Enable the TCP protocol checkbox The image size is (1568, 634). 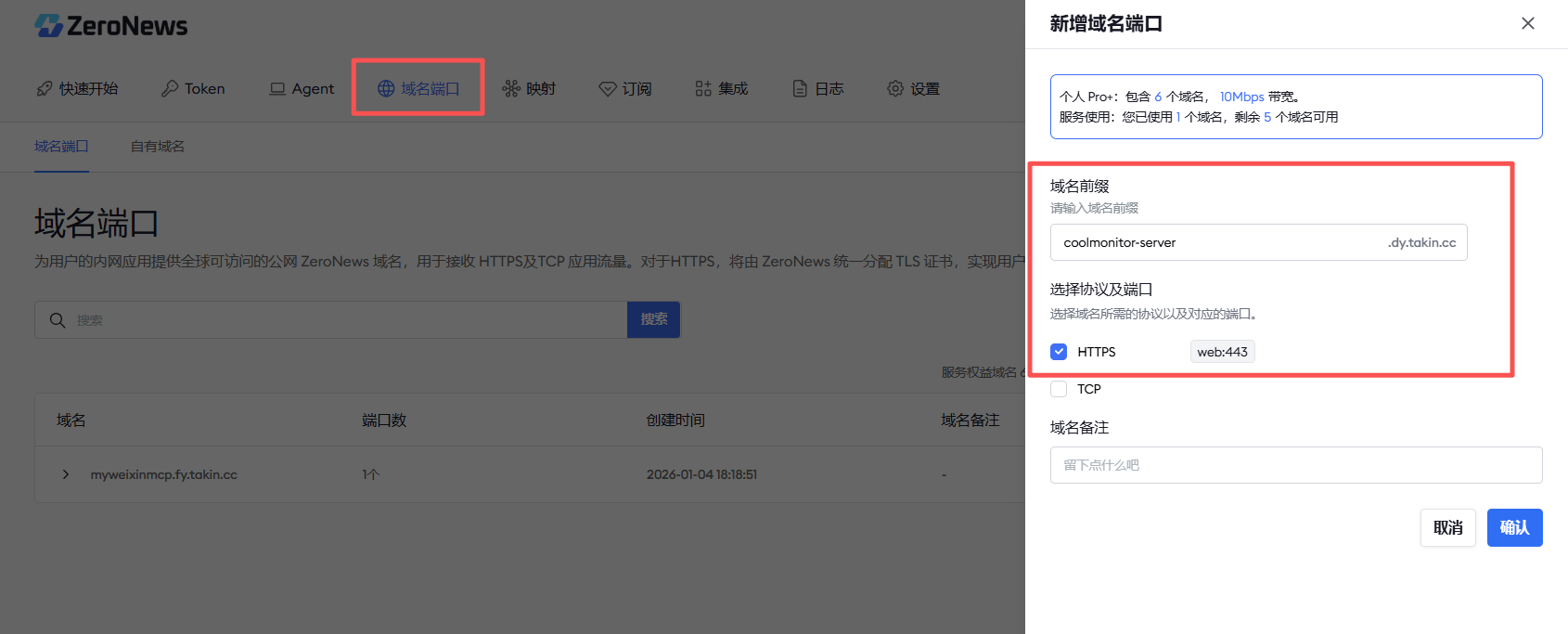(x=1059, y=389)
